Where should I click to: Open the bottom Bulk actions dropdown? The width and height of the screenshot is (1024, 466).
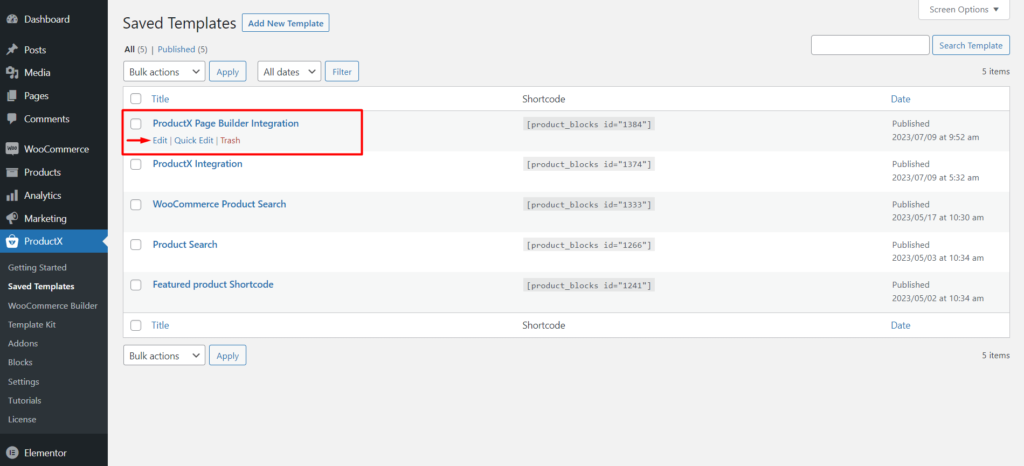(x=164, y=356)
